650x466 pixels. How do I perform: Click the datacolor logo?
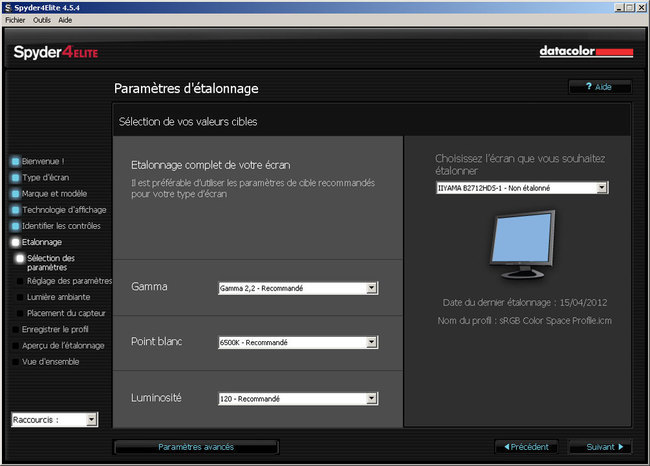[586, 51]
